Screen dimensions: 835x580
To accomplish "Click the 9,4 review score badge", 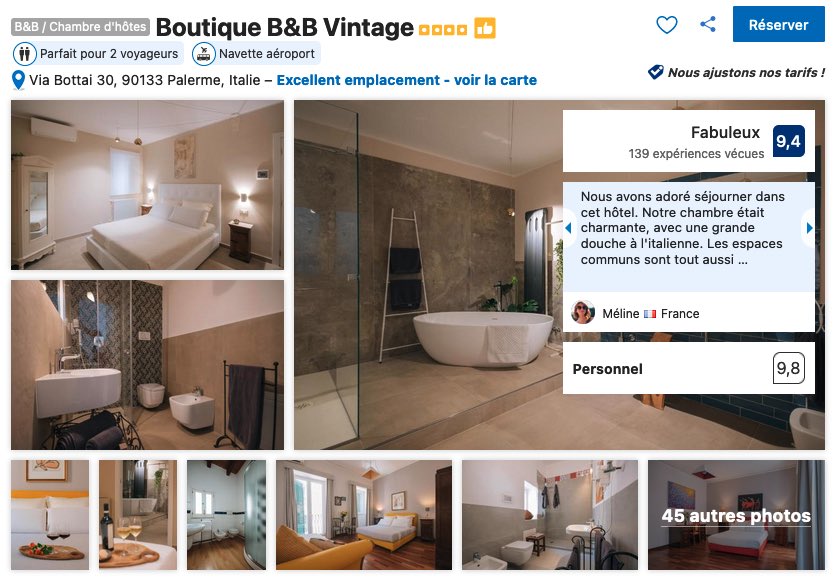I will pos(788,141).
